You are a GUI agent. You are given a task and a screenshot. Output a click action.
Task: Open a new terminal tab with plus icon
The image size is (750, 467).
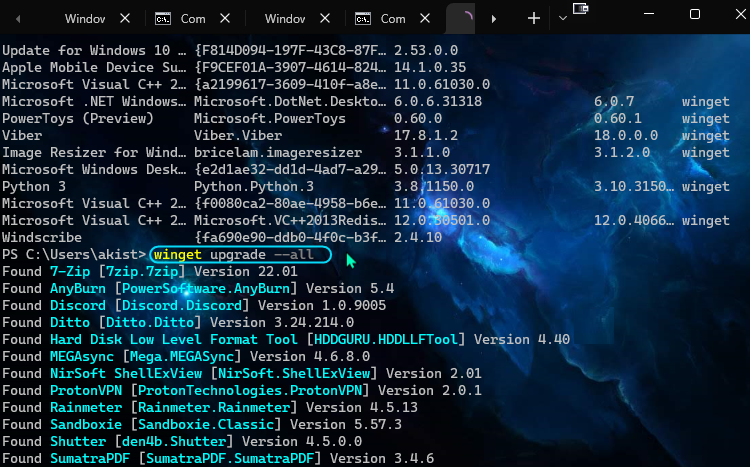(534, 19)
